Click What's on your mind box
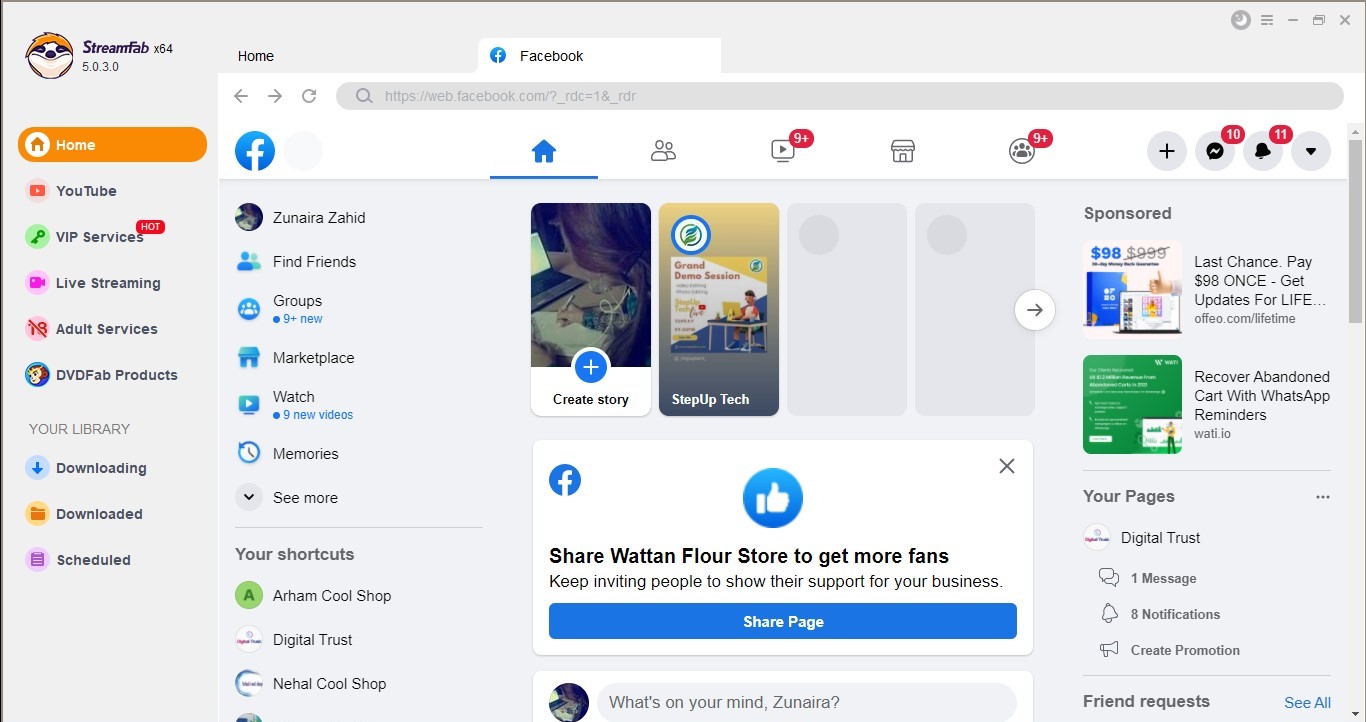 (807, 702)
